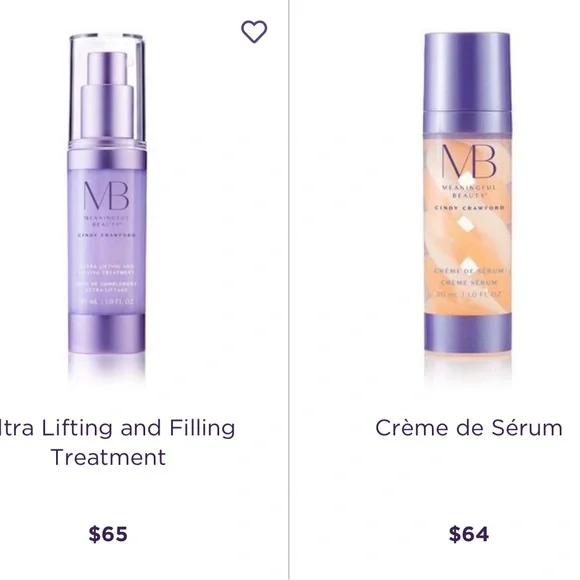The width and height of the screenshot is (580, 580).
Task: Select the $64 price label
Action: 469,534
